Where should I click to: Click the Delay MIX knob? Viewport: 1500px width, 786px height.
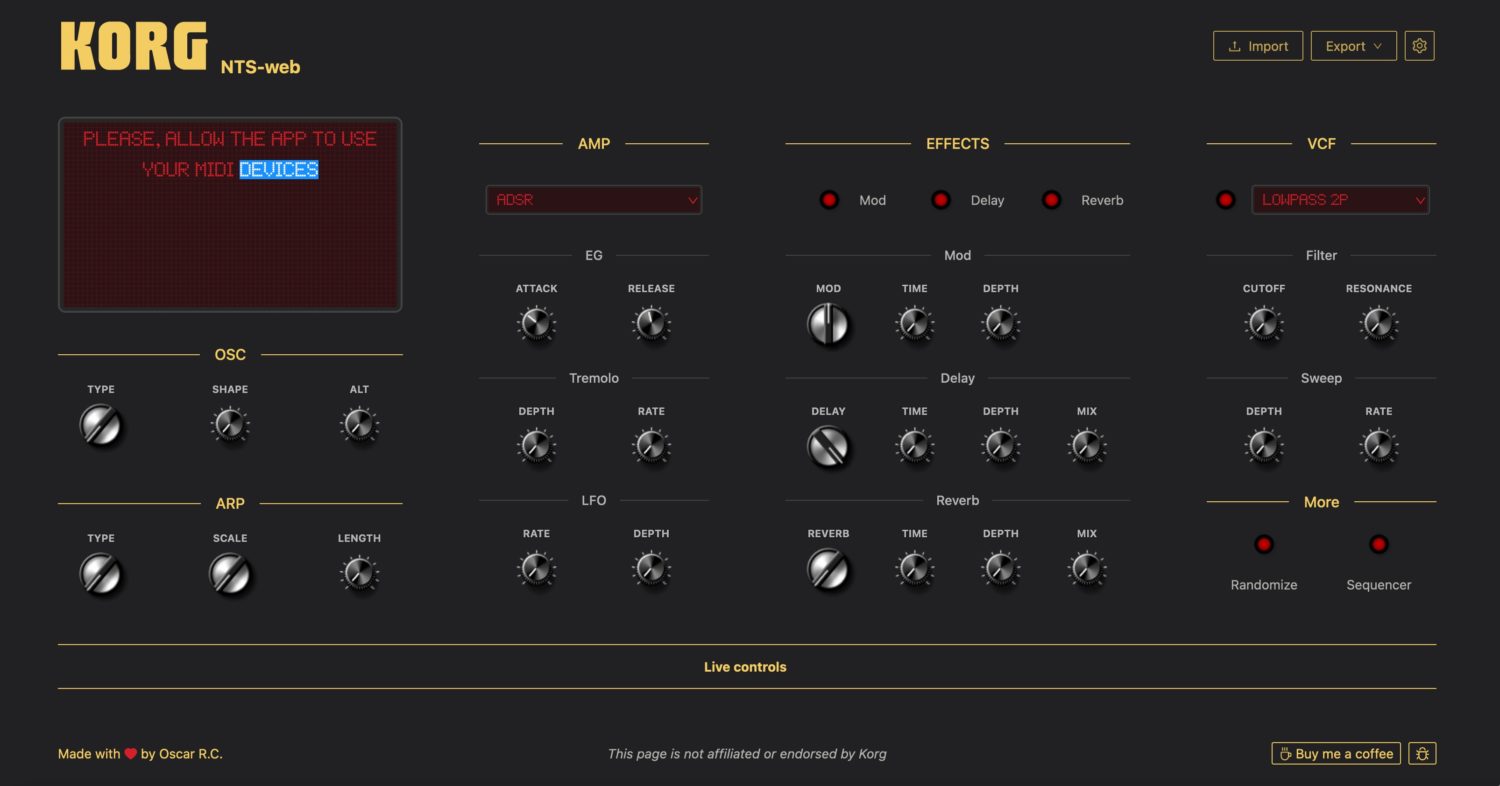pos(1086,446)
